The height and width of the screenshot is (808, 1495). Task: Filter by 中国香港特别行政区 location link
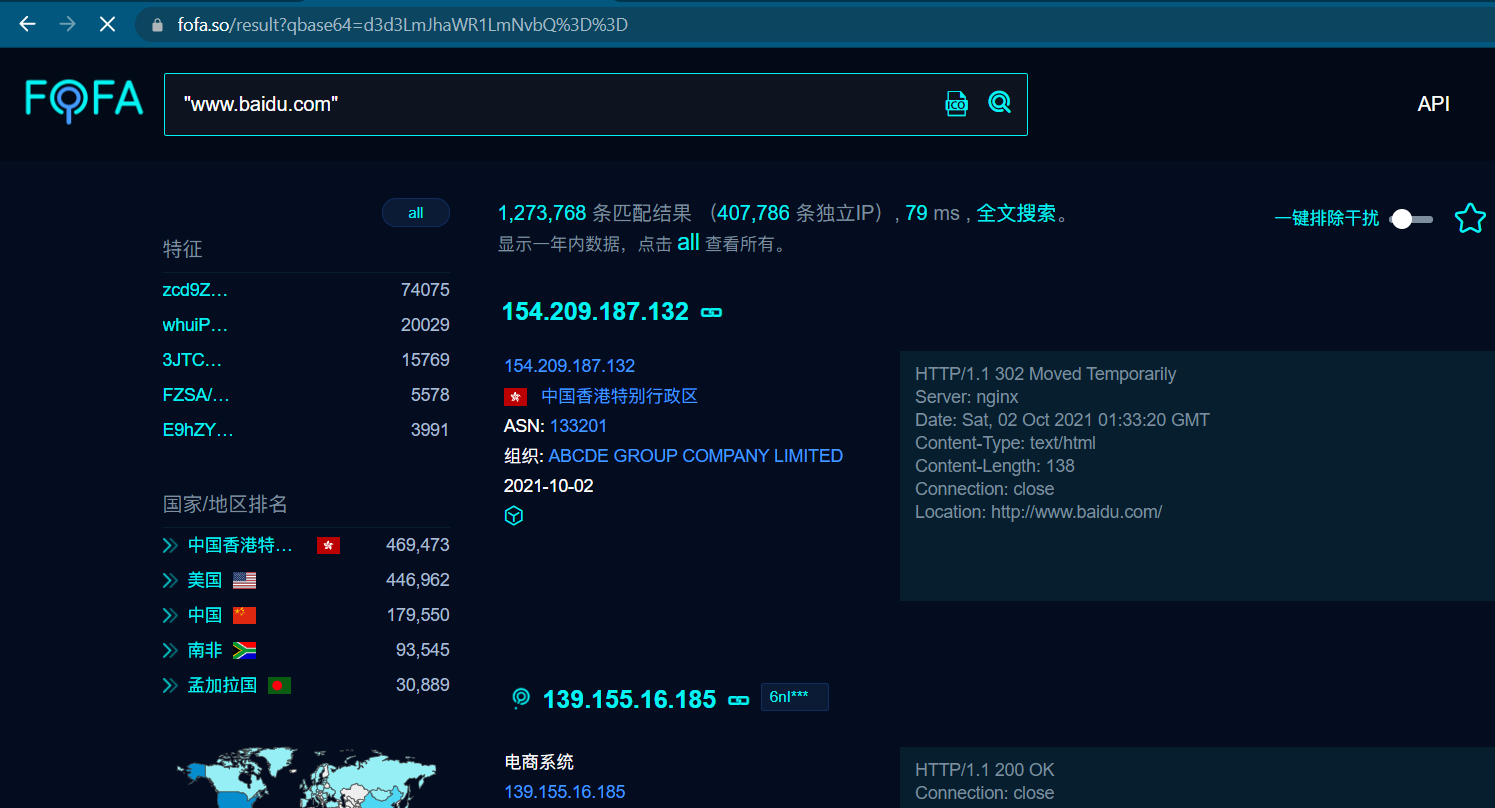tap(619, 396)
